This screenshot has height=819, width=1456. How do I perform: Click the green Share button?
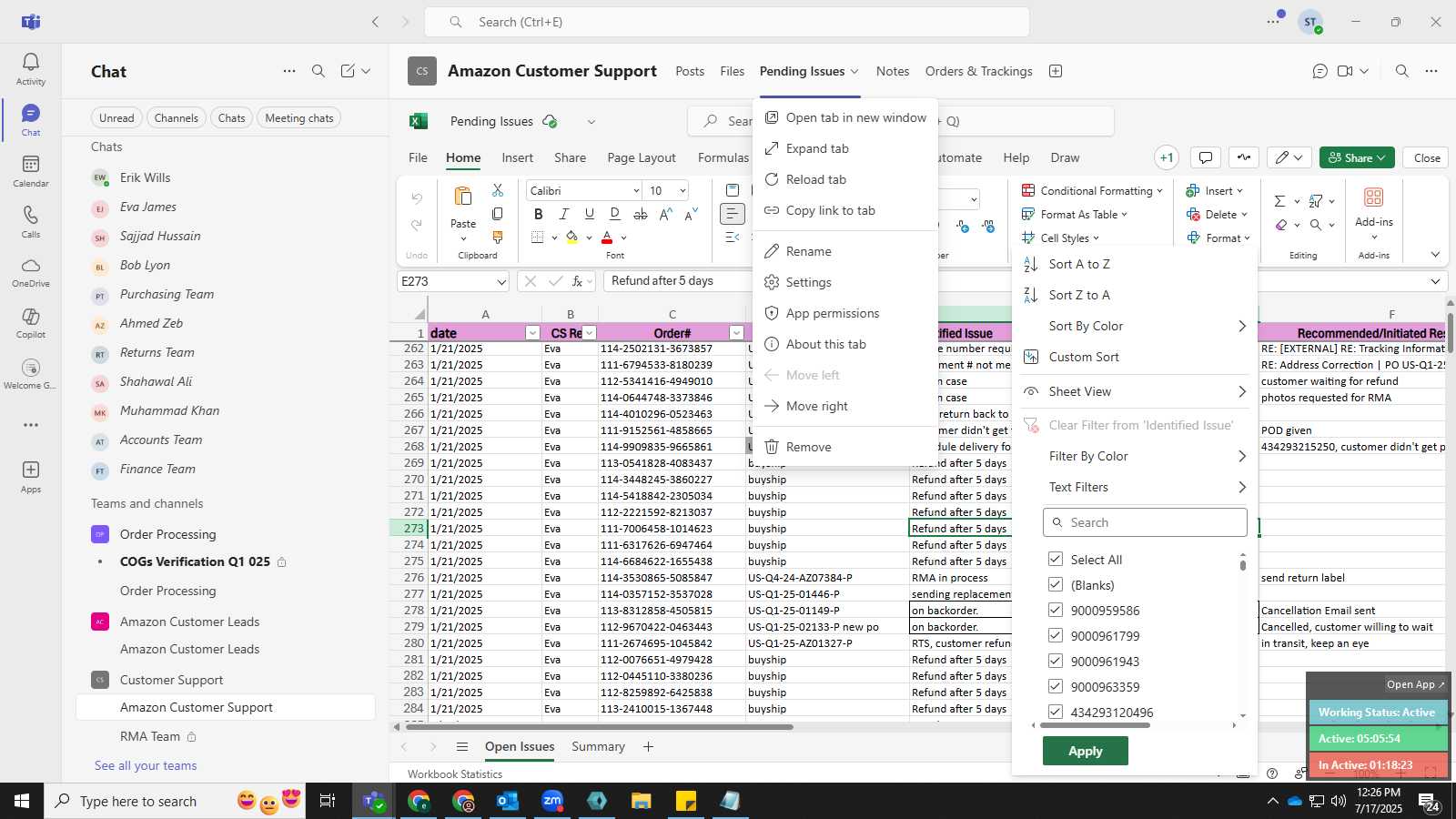pos(1357,157)
